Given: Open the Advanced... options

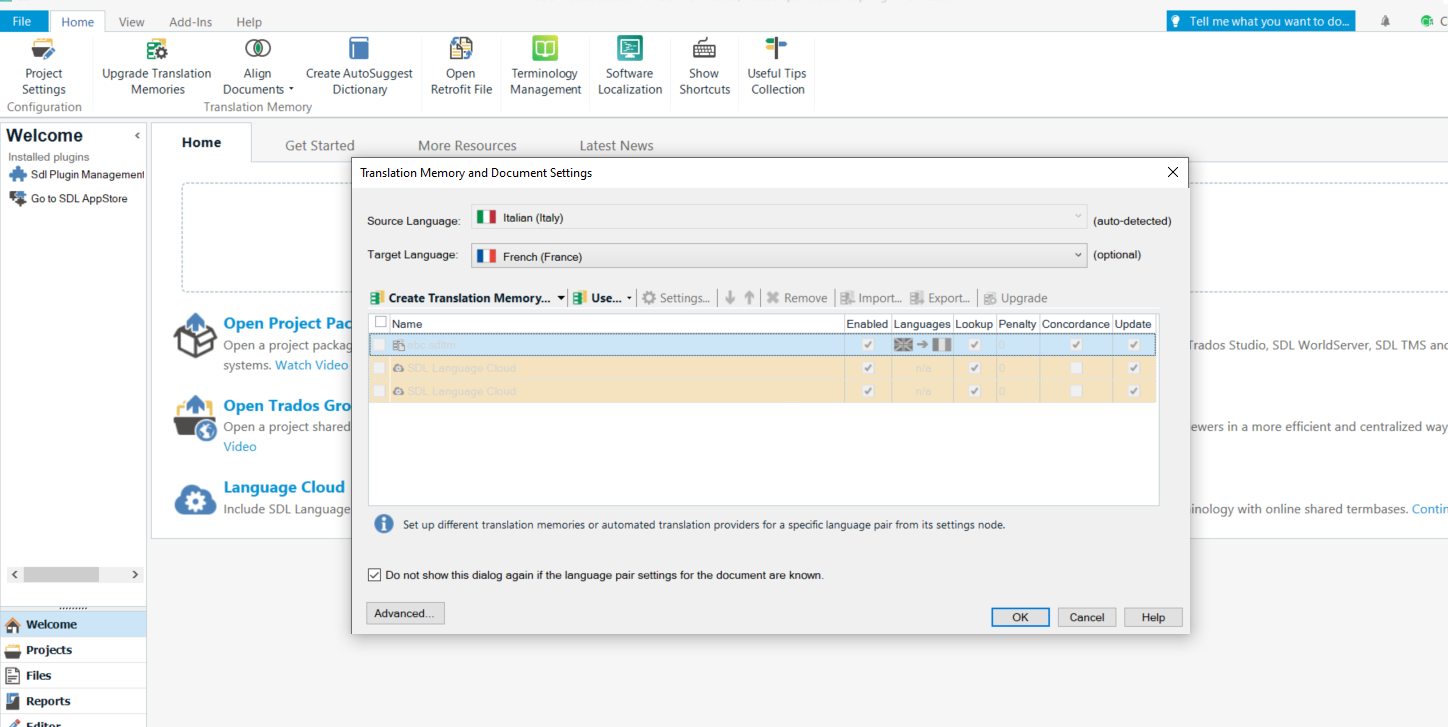Looking at the screenshot, I should click(x=405, y=613).
